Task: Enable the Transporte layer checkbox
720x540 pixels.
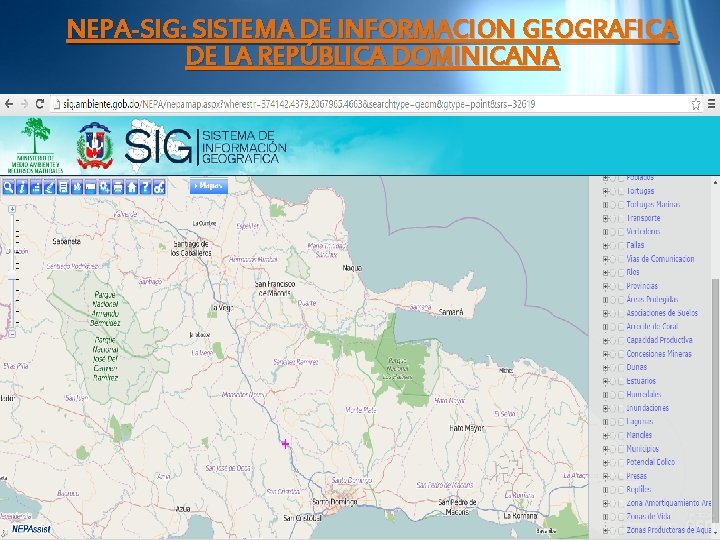Action: tap(621, 219)
